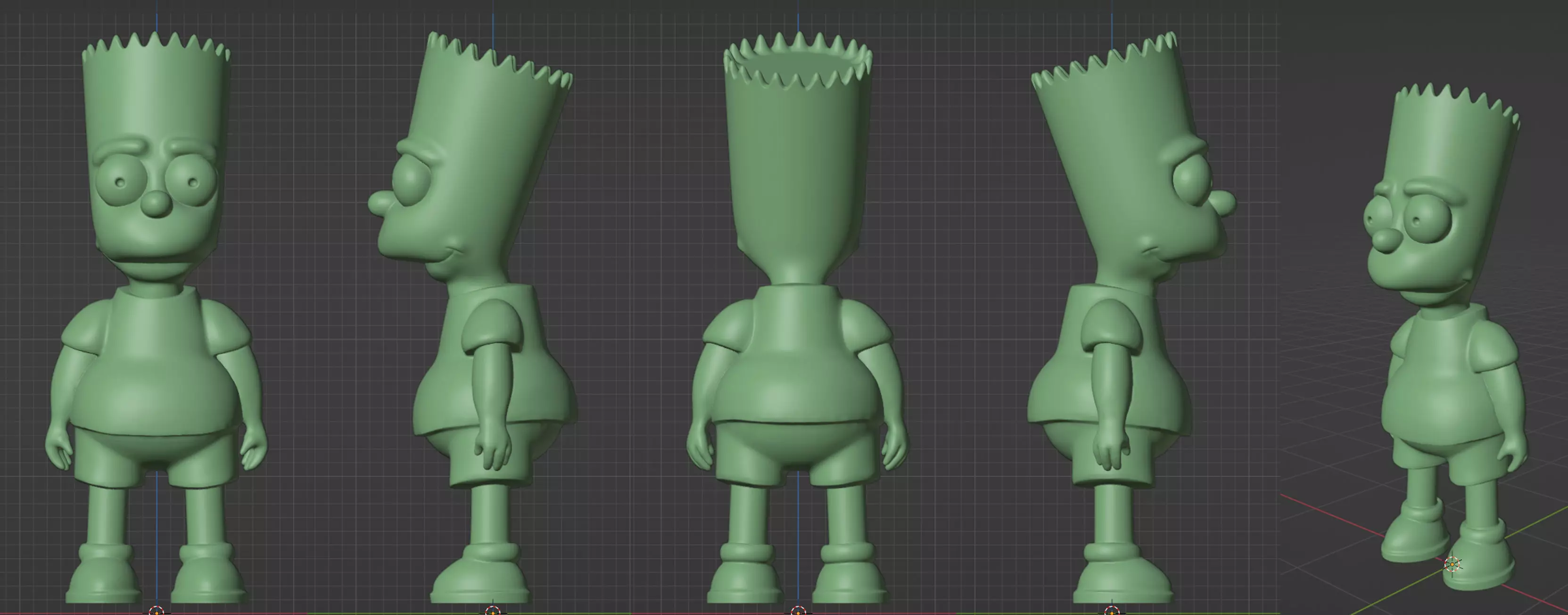Select the front-facing character model
This screenshot has height=615, width=1568.
click(156, 316)
